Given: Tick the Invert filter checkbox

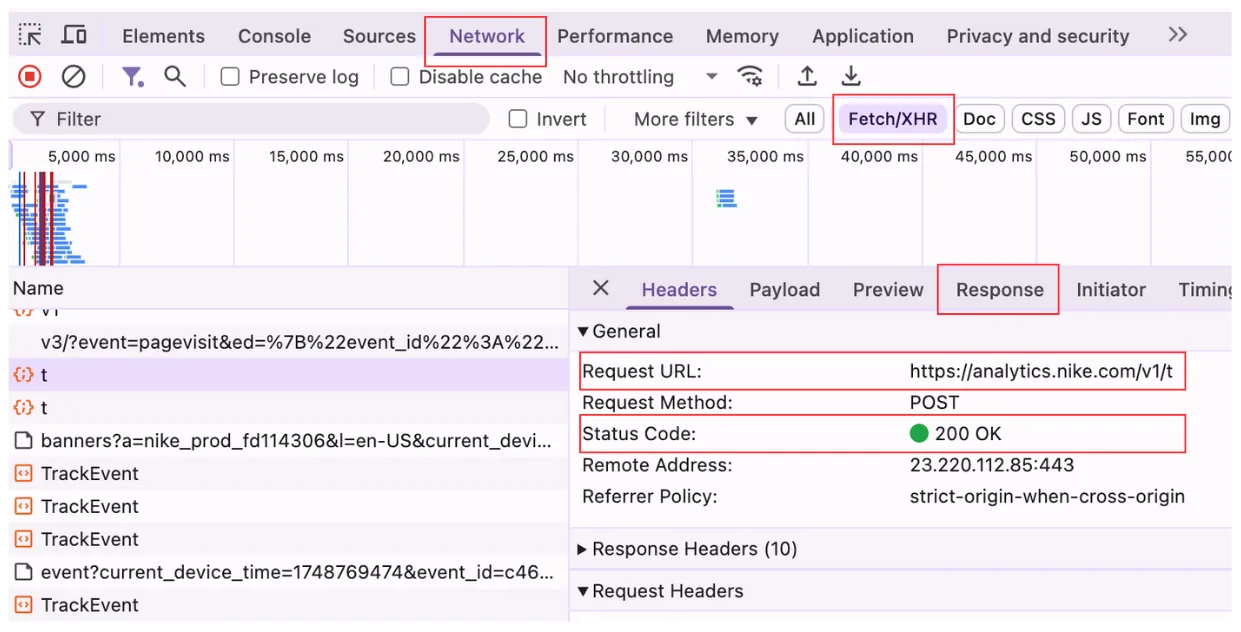Looking at the screenshot, I should click(x=518, y=119).
